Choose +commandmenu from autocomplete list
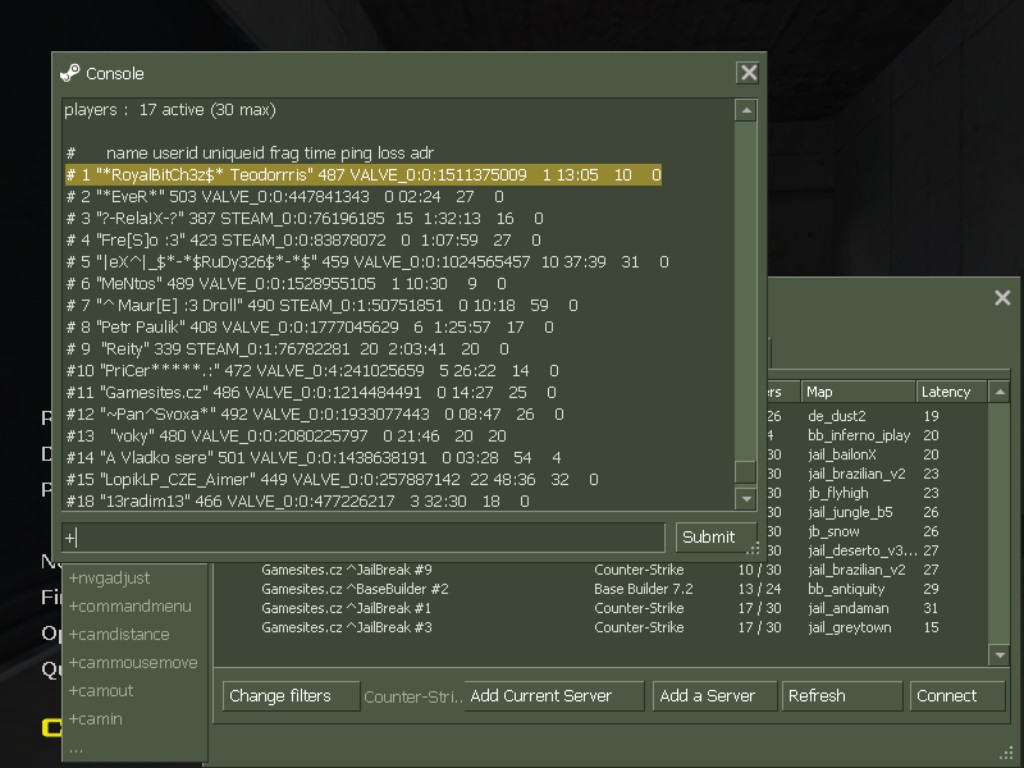 130,606
